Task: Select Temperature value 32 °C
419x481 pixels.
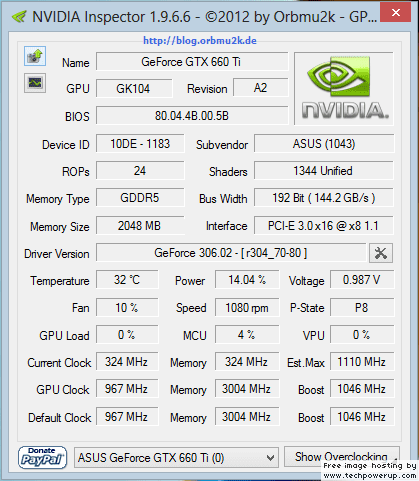Action: (127, 280)
